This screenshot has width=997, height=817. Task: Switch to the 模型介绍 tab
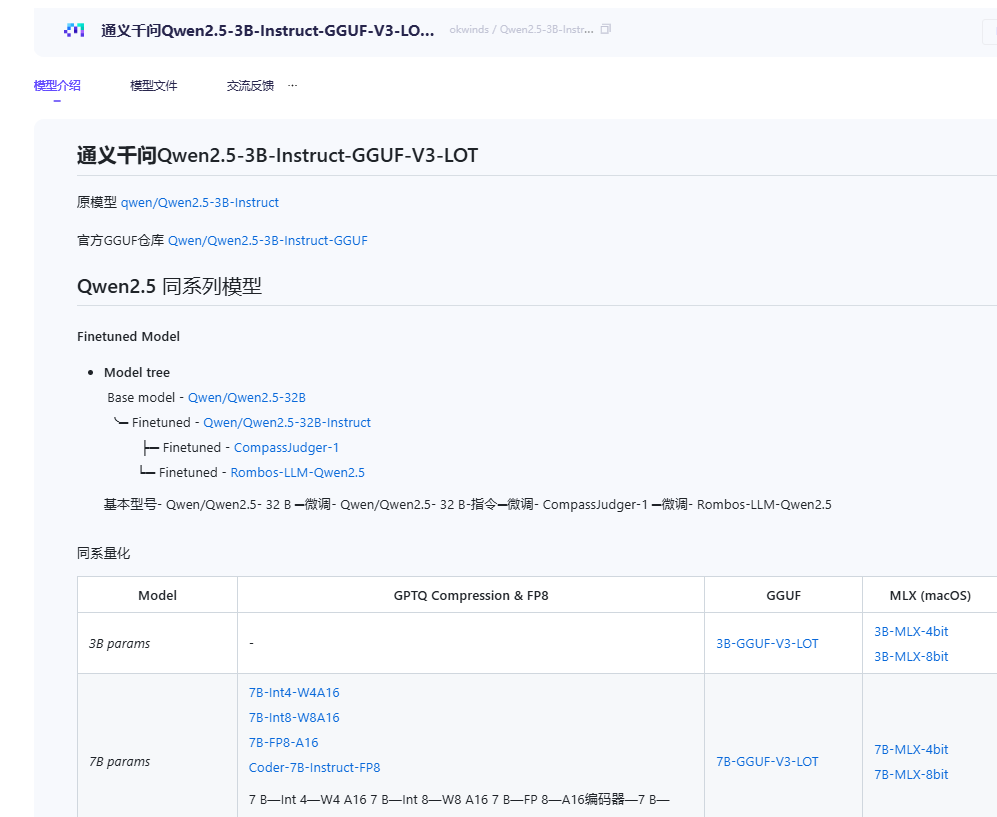click(57, 85)
